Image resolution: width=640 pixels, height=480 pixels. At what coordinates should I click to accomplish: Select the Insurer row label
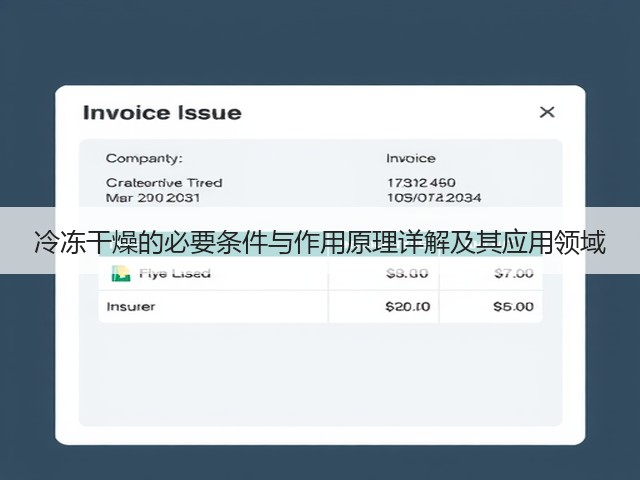[131, 307]
